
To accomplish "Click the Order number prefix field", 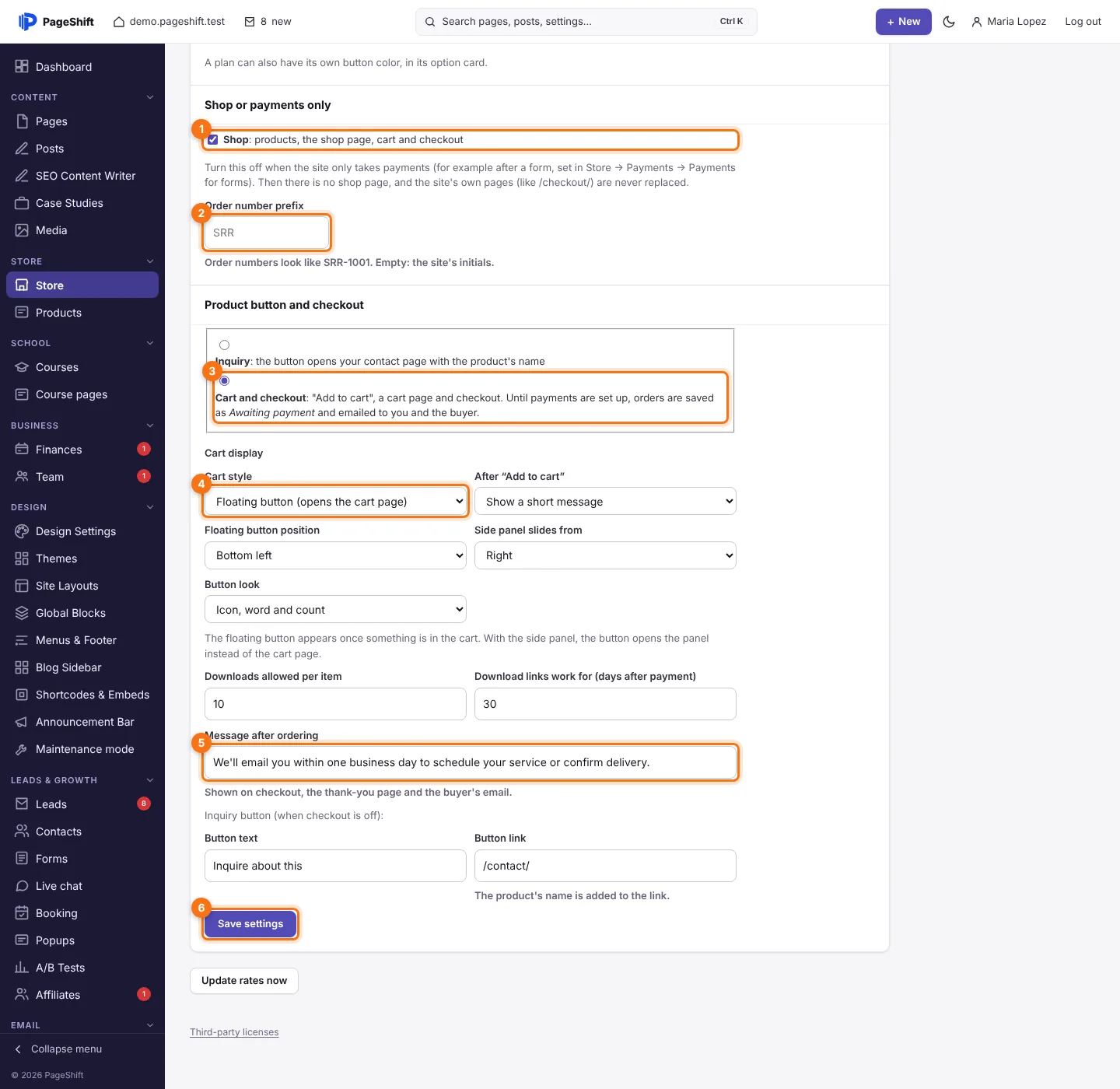I will (267, 233).
